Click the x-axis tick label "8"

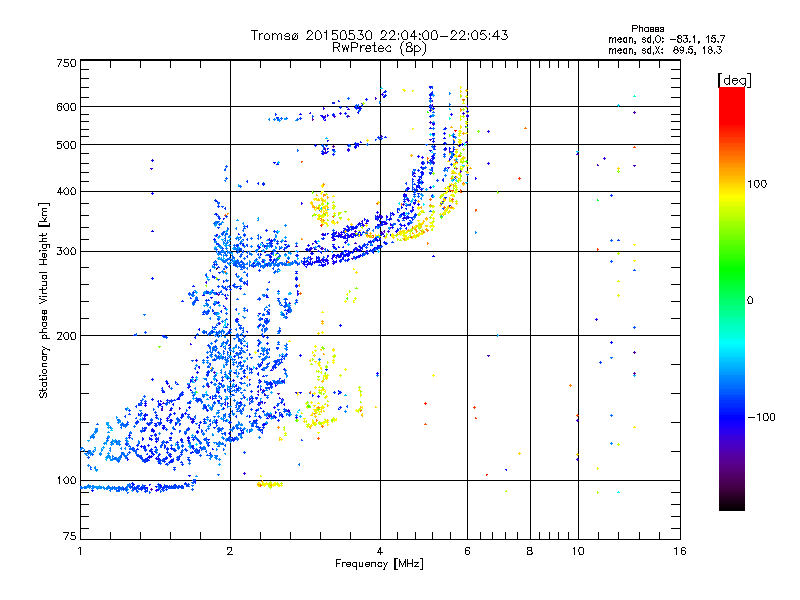click(x=530, y=551)
